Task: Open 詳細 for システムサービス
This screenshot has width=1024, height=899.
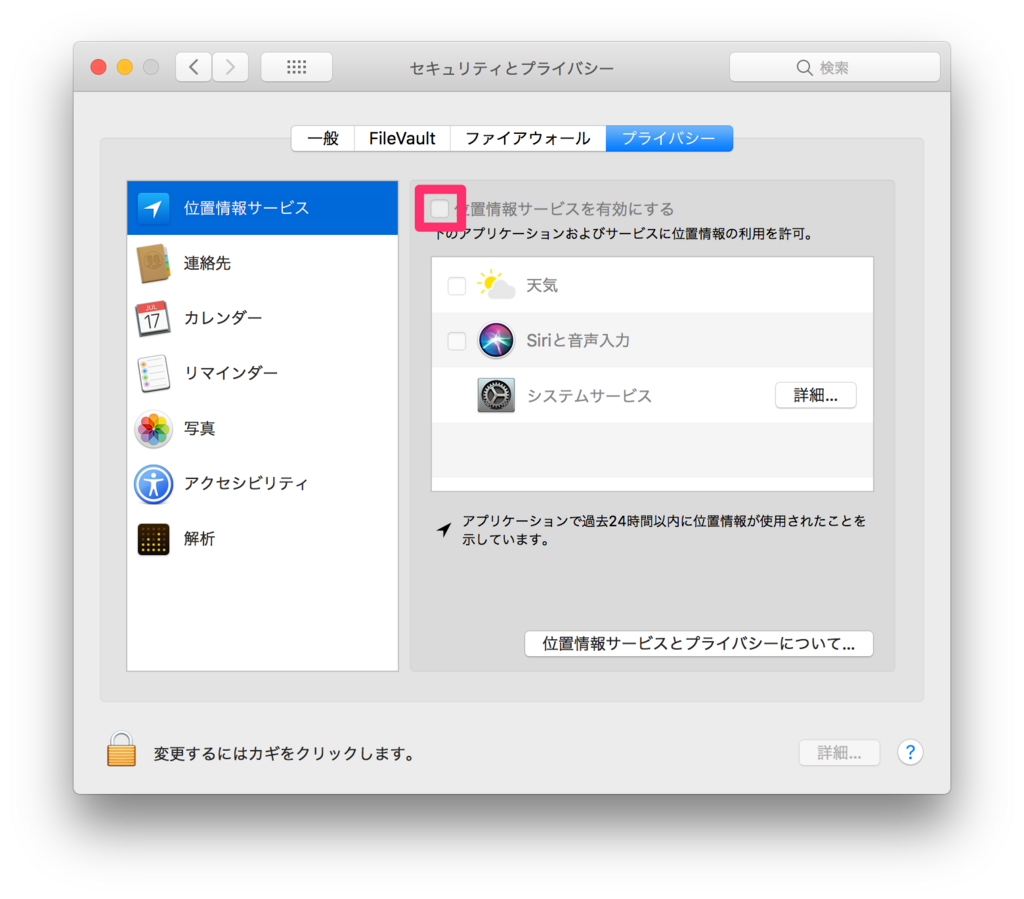Action: tap(815, 395)
